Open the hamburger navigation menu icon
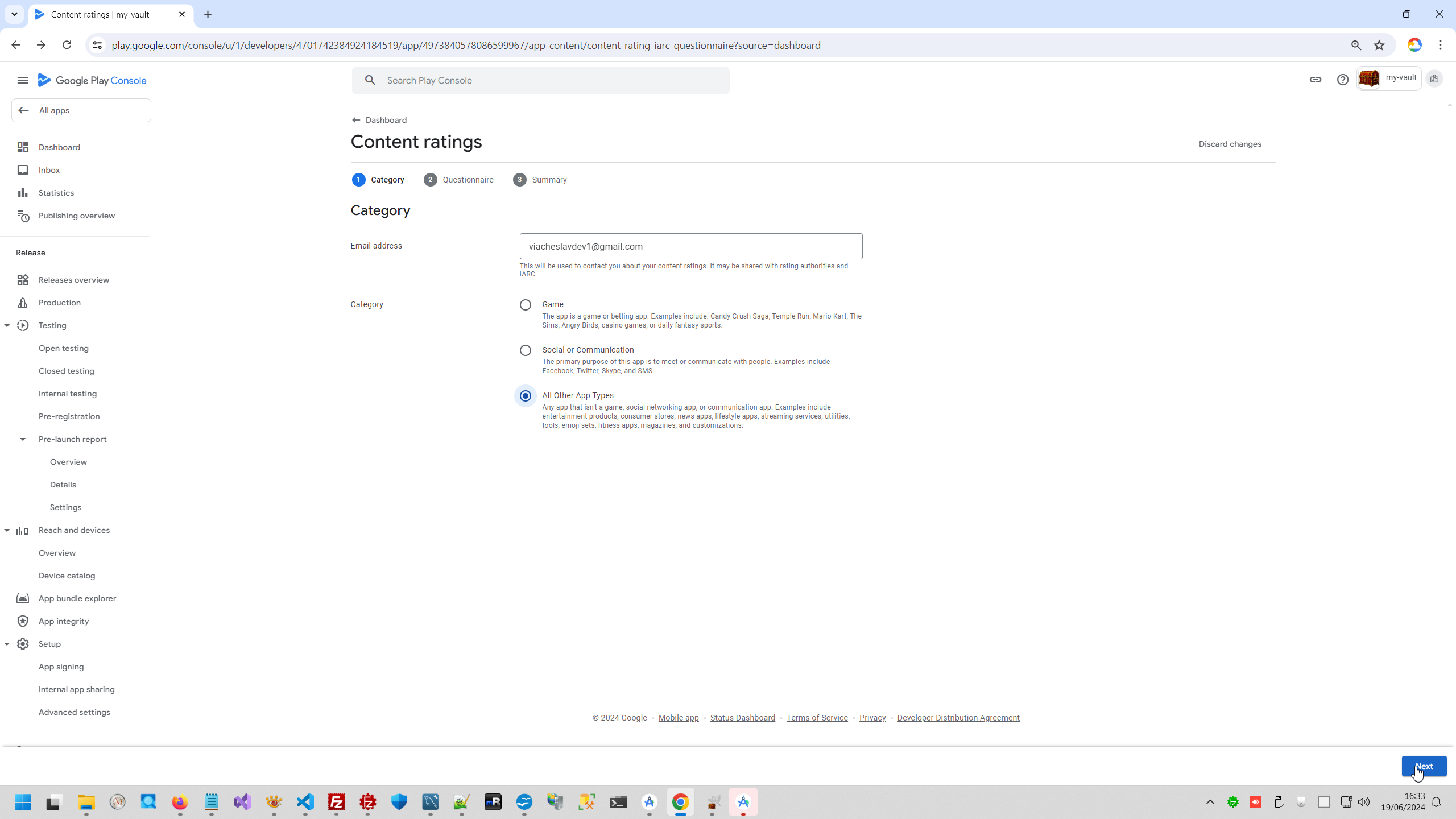The height and width of the screenshot is (819, 1456). pos(23,80)
